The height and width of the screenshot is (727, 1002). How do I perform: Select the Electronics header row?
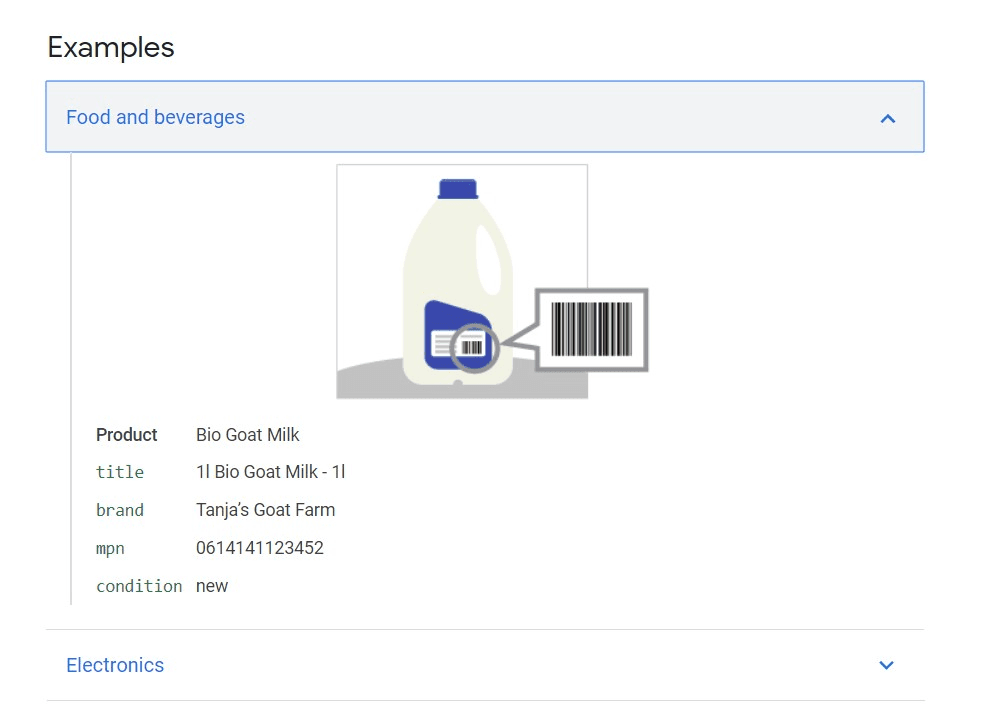click(x=486, y=665)
